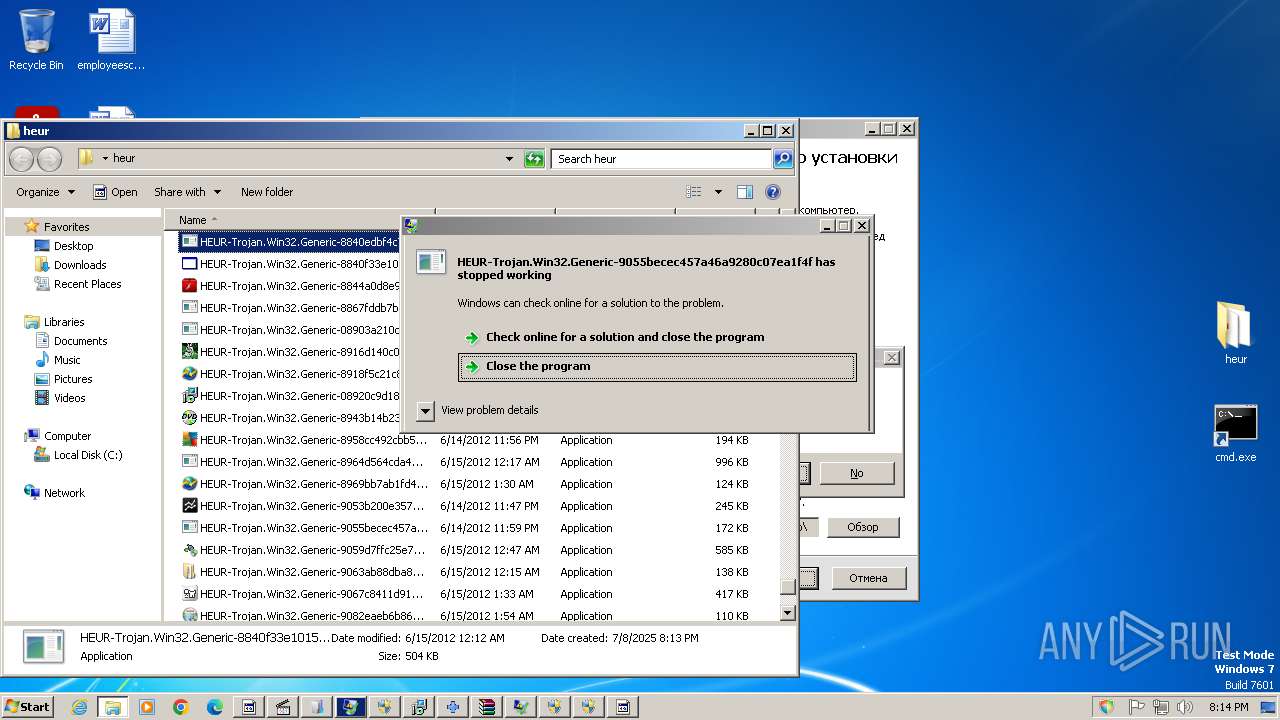
Task: Open address bar history dropdown
Action: pos(509,159)
